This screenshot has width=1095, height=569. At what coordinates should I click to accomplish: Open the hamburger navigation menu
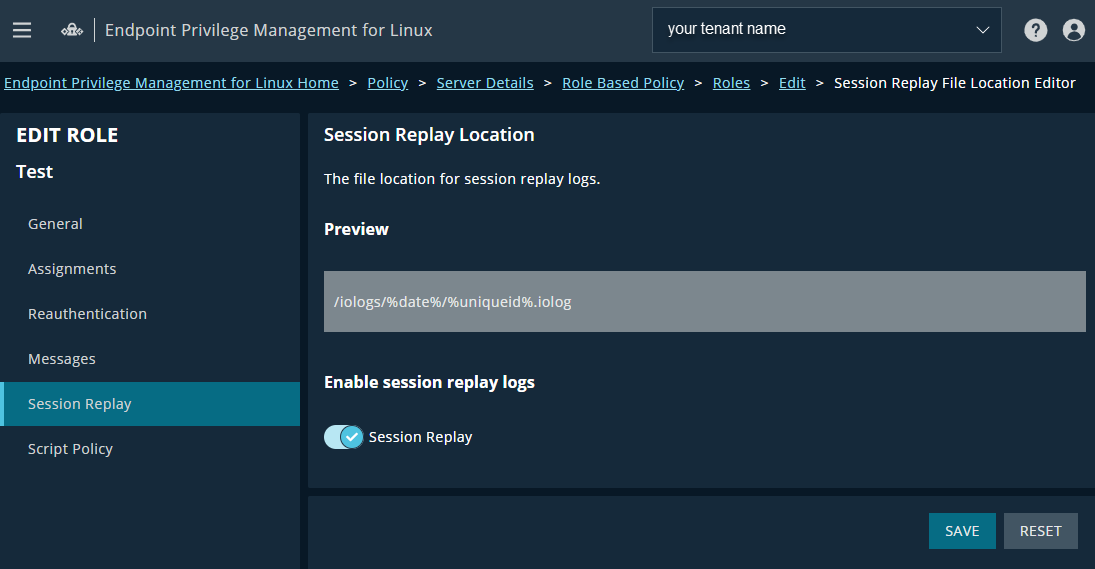22,30
